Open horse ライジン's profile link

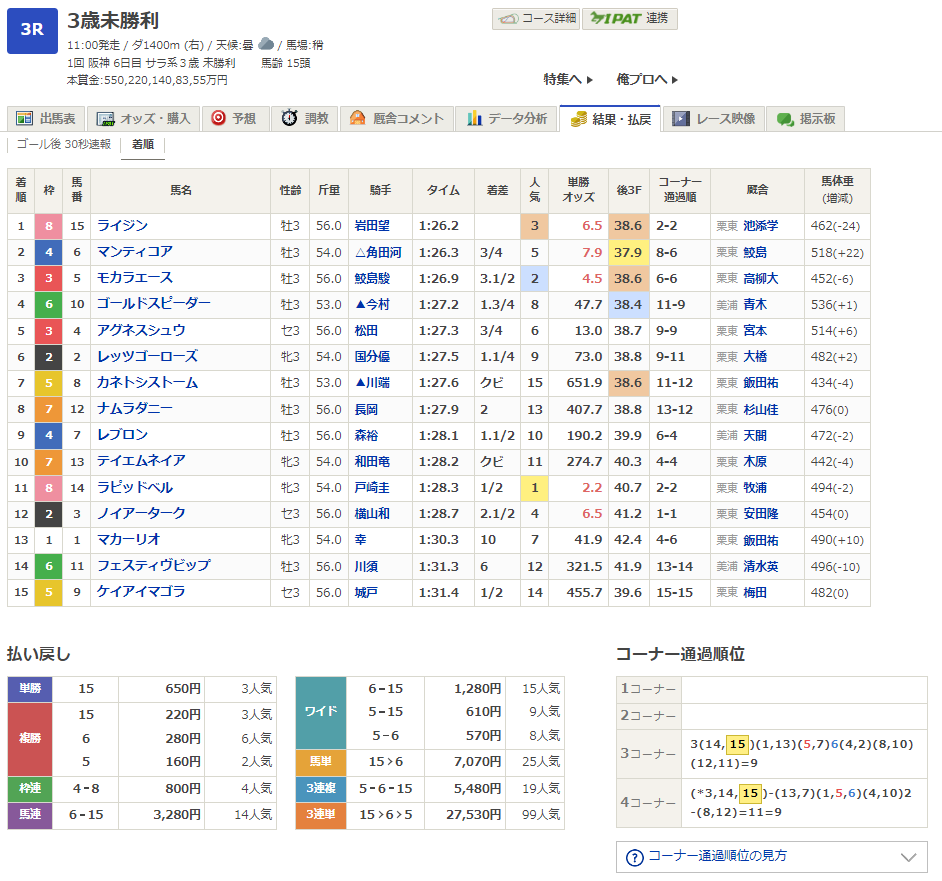pos(122,226)
